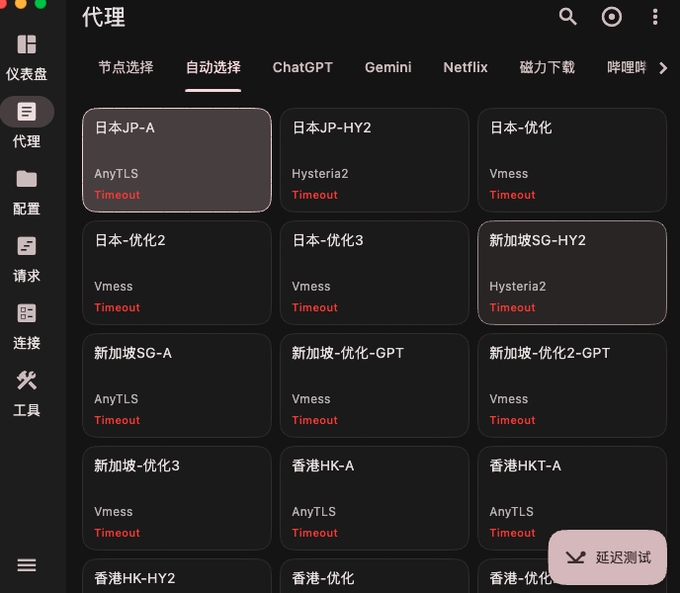Viewport: 680px width, 593px height.
Task: Click Timeout status on 新加坡SG-A card
Action: tap(117, 420)
